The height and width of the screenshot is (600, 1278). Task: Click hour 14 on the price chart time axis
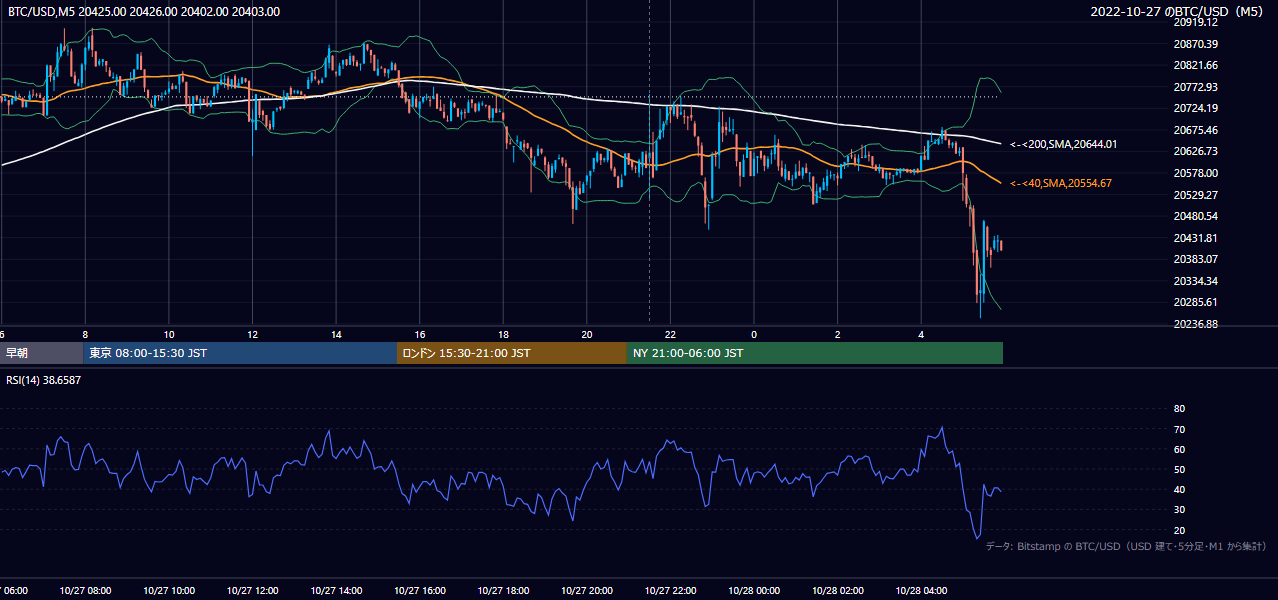pyautogui.click(x=336, y=334)
